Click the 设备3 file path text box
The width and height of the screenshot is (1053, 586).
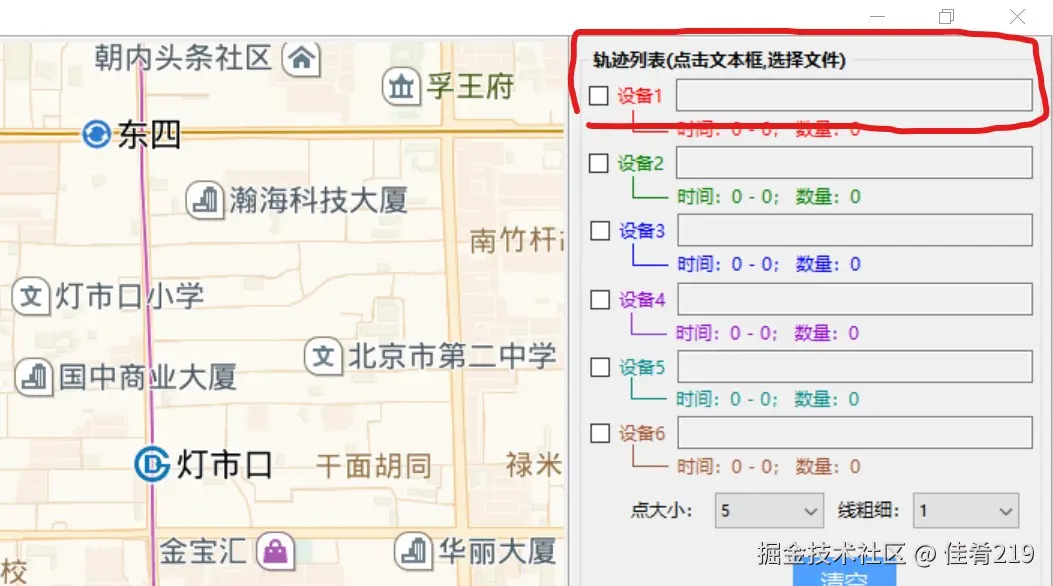(855, 230)
